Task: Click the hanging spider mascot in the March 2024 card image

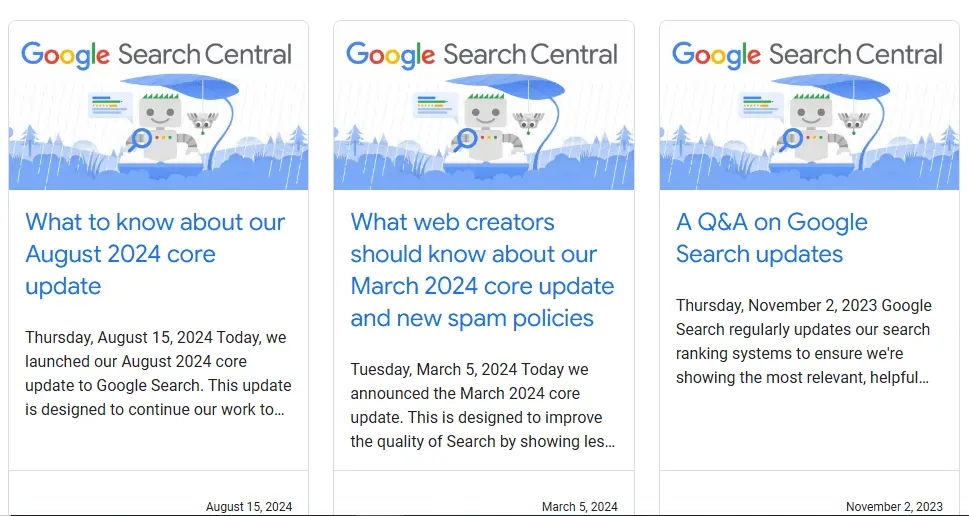Action: pyautogui.click(x=532, y=122)
